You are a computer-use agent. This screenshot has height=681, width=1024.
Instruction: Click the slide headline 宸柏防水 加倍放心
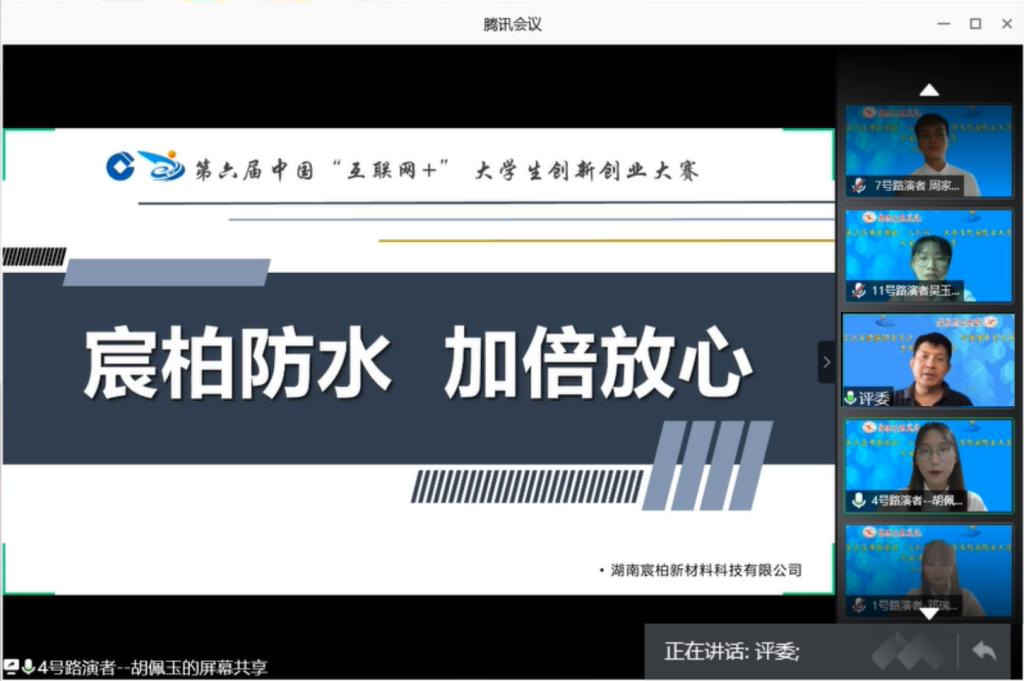(x=418, y=362)
